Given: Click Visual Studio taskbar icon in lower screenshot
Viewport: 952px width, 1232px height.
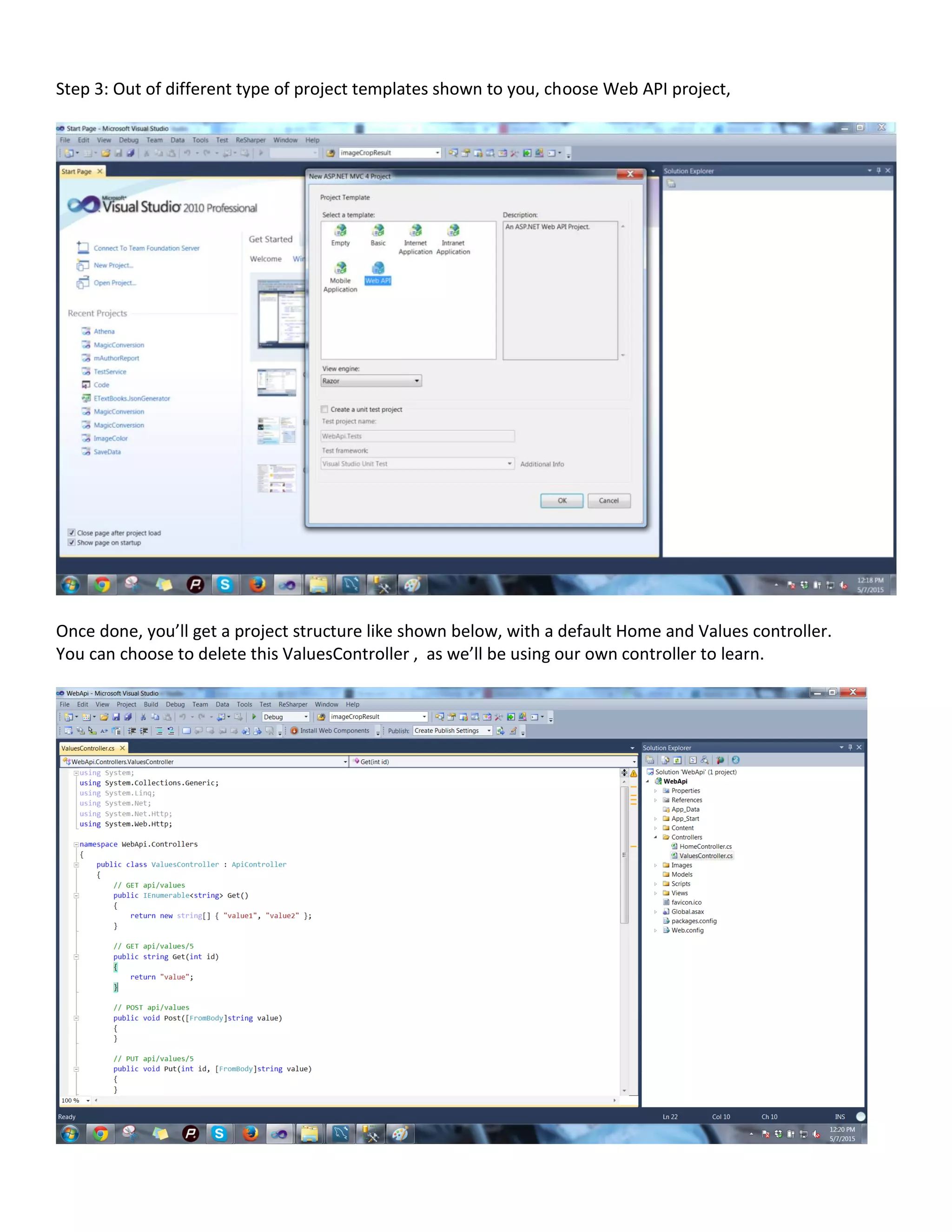Looking at the screenshot, I should (279, 1133).
